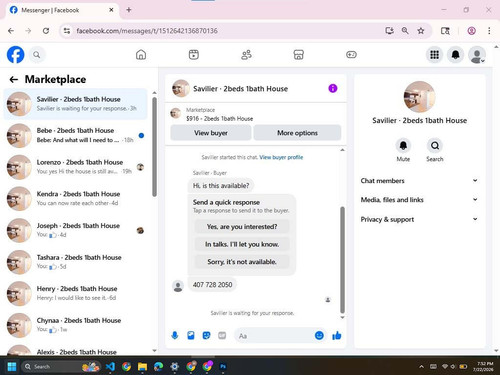The image size is (500, 375).
Task: Expand Privacy & support section
Action: (x=419, y=219)
